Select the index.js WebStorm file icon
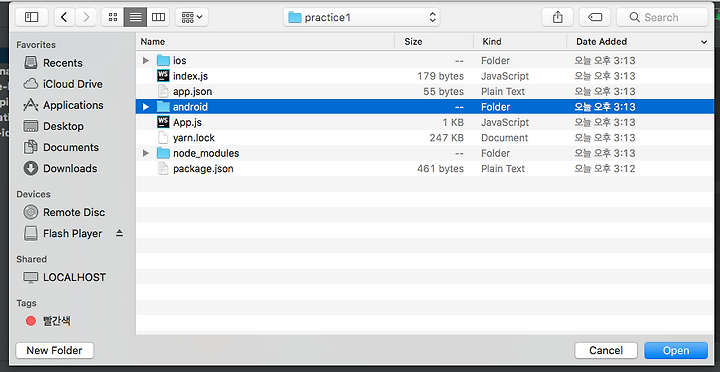 (x=163, y=76)
